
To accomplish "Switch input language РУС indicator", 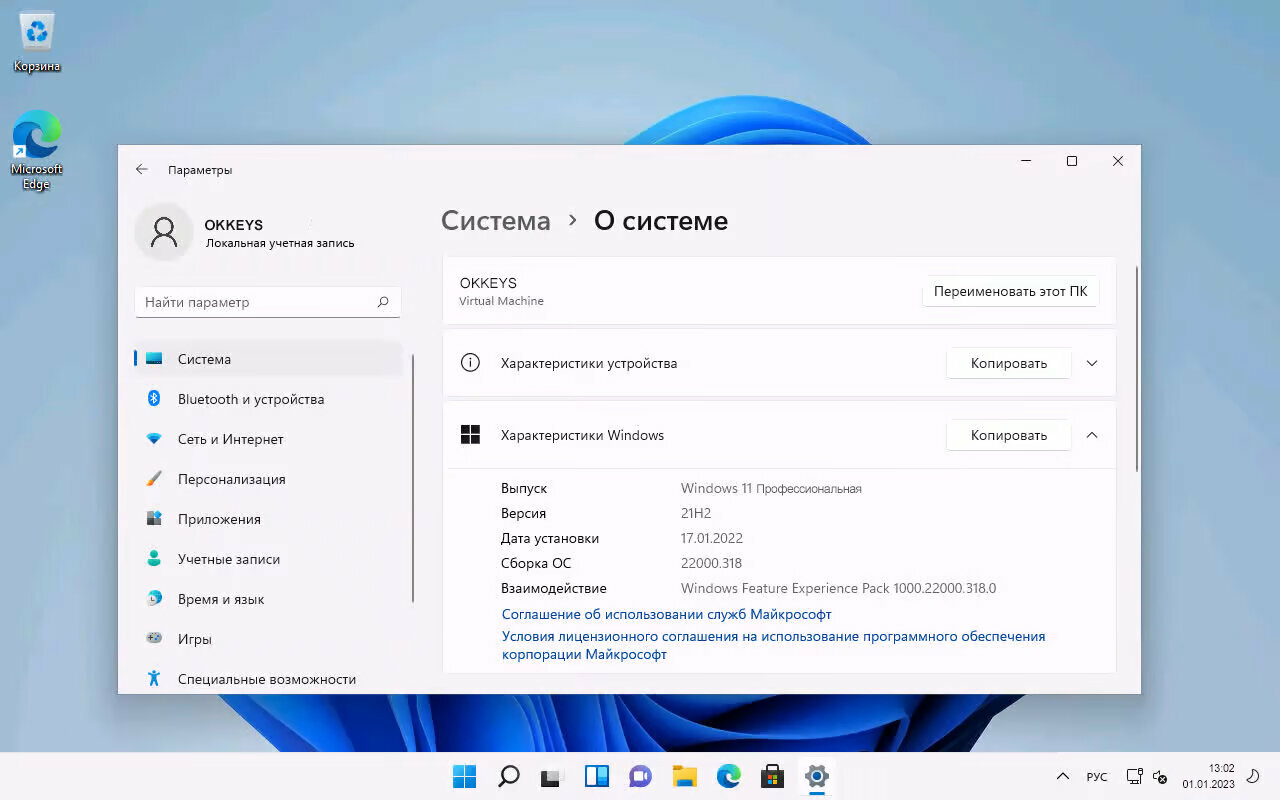I will (x=1097, y=777).
